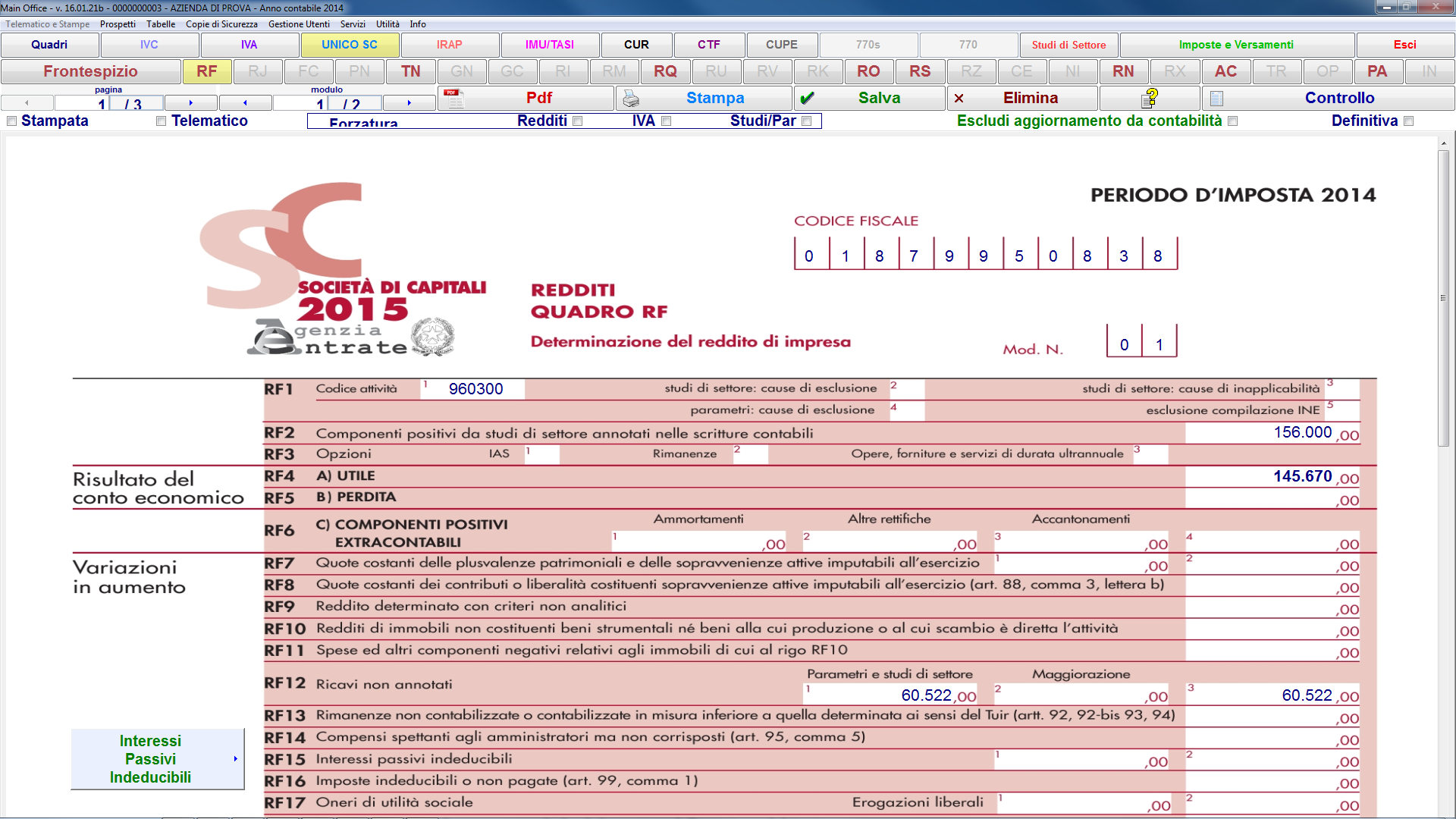Click the Esci button
1456x819 pixels.
[x=1405, y=45]
